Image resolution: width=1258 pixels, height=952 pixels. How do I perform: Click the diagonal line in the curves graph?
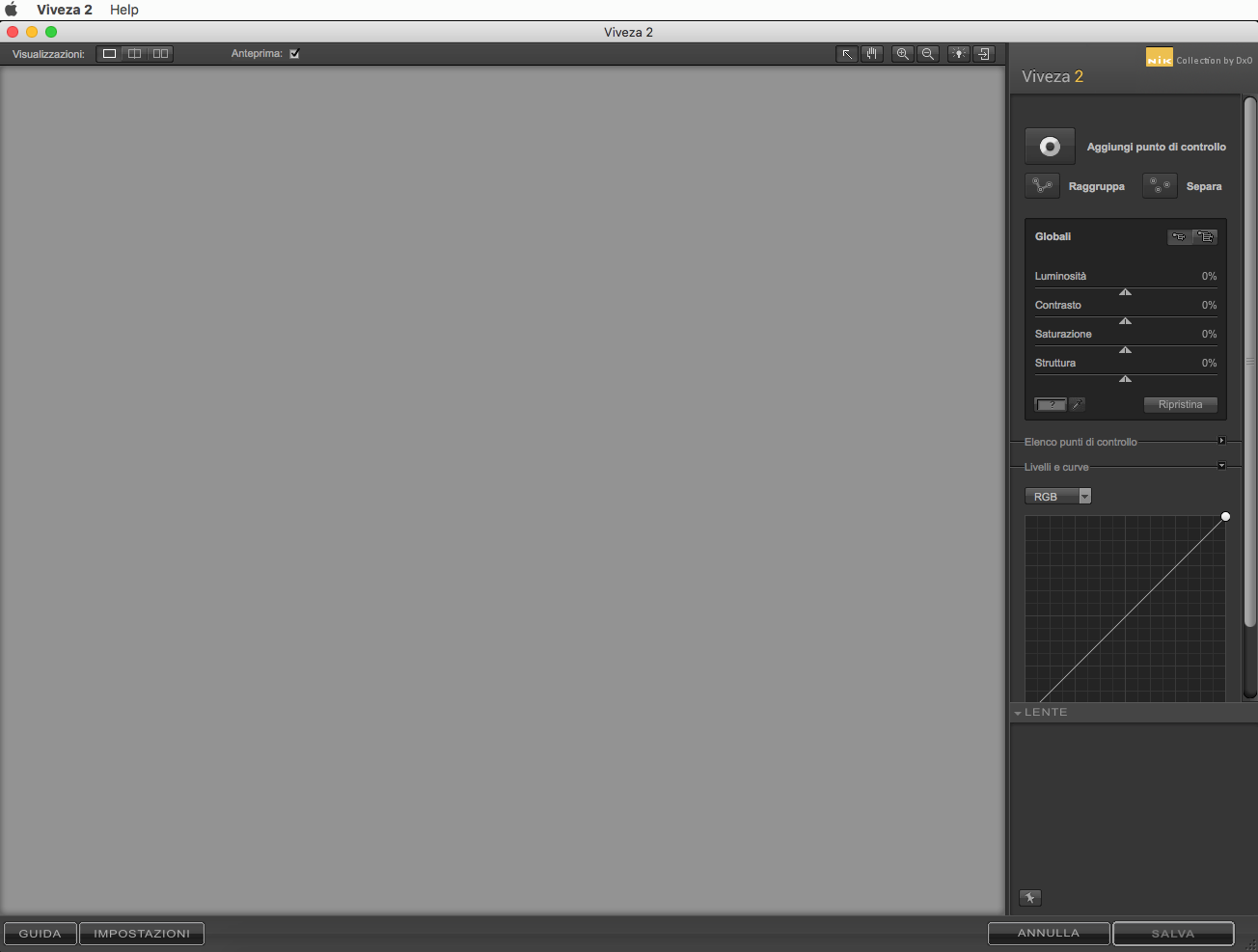point(1133,610)
